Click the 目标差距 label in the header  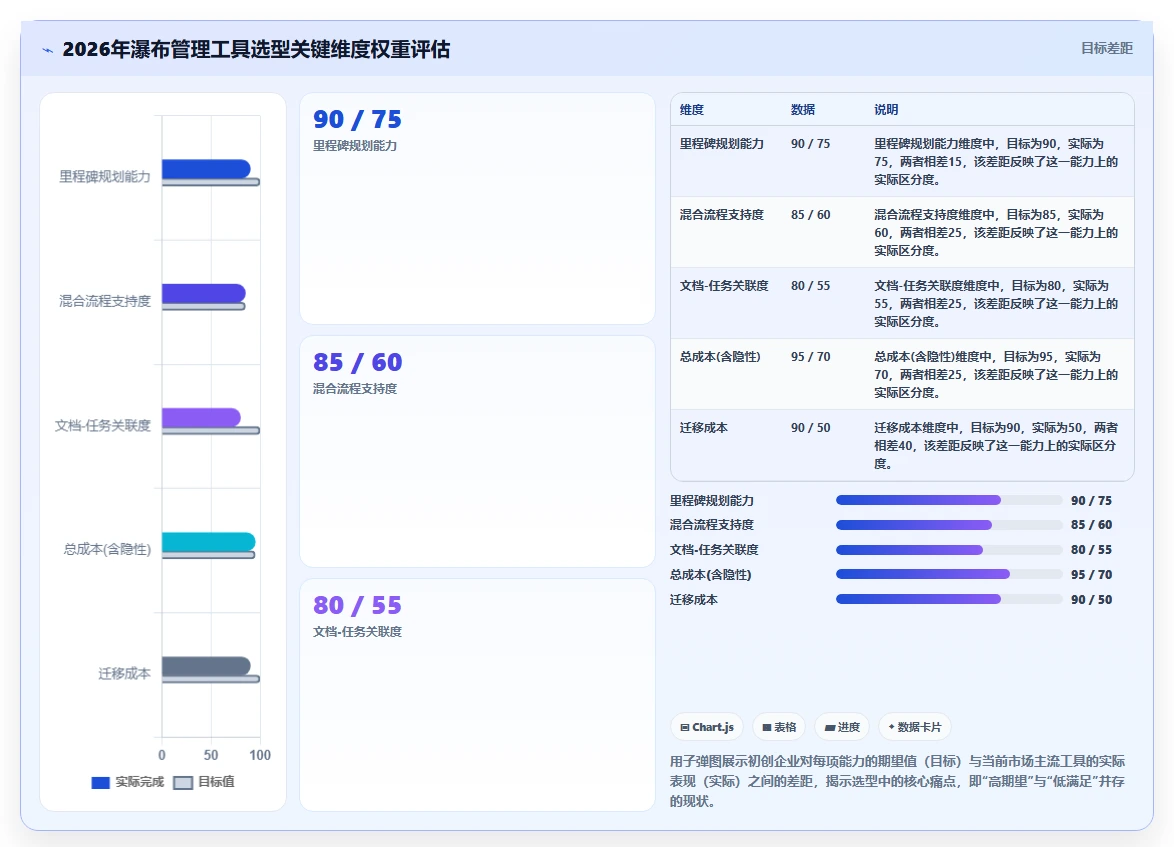[x=1107, y=49]
